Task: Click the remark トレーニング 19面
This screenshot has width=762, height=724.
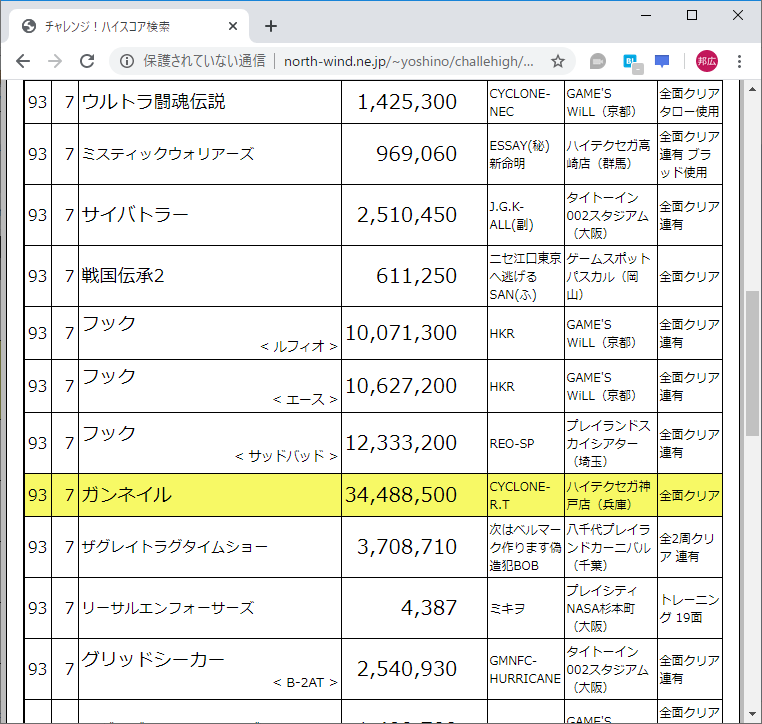Action: coord(689,608)
